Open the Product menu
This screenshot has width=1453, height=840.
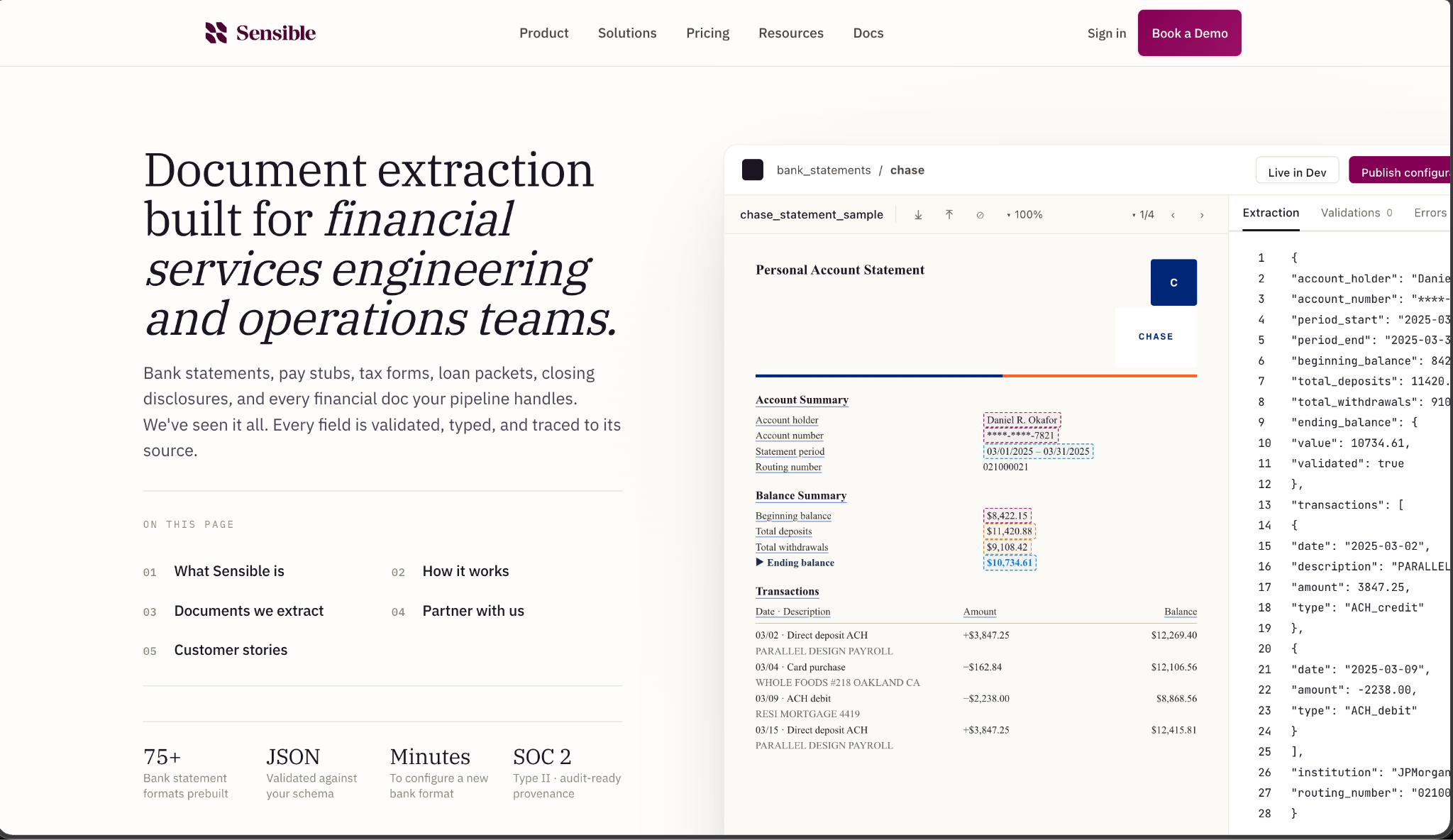[543, 33]
